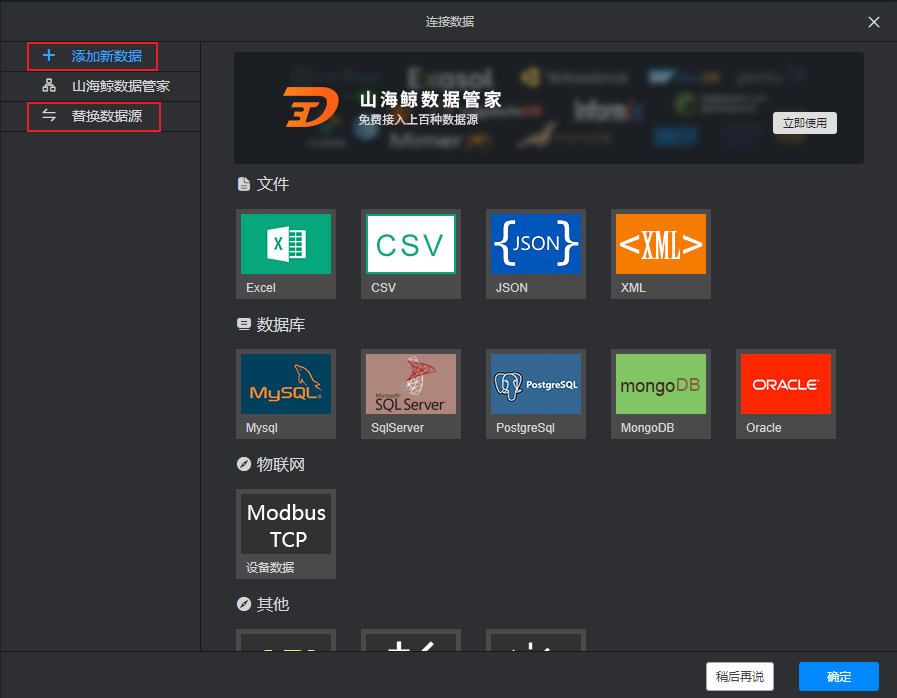Image resolution: width=897 pixels, height=698 pixels.
Task: Click the 文件 section document icon
Action: coord(244,184)
